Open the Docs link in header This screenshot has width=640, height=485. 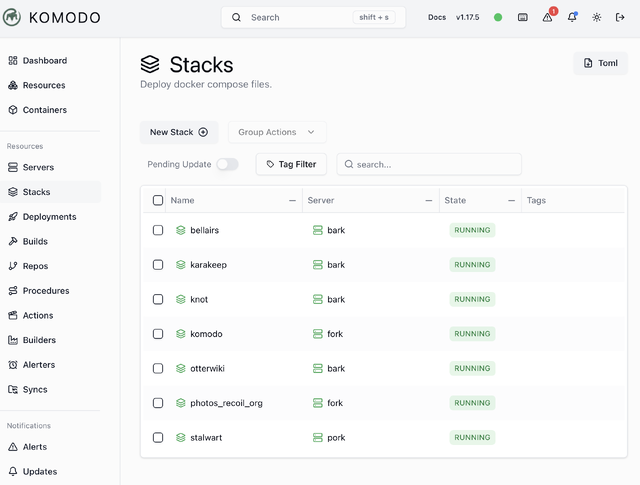(x=437, y=17)
